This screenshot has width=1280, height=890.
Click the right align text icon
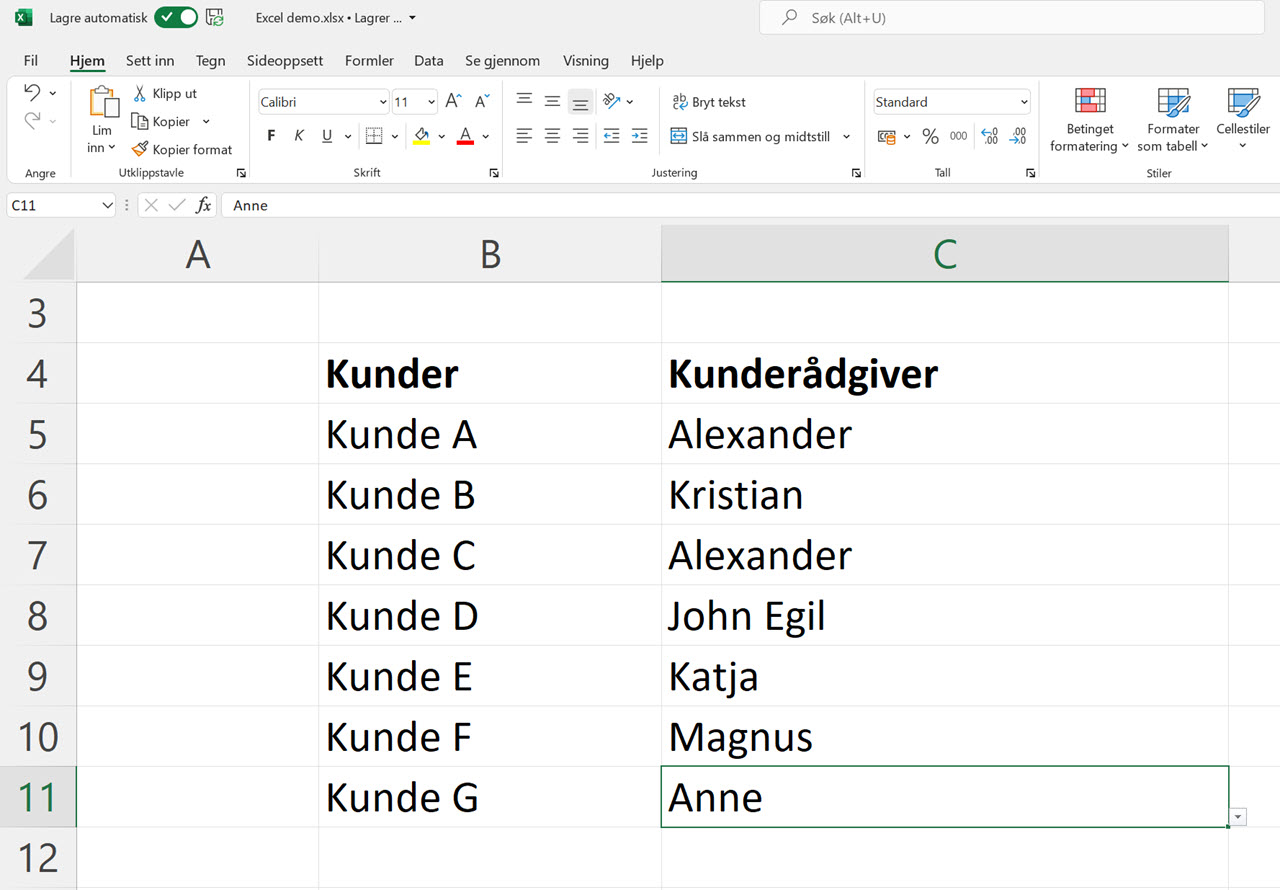pos(580,136)
